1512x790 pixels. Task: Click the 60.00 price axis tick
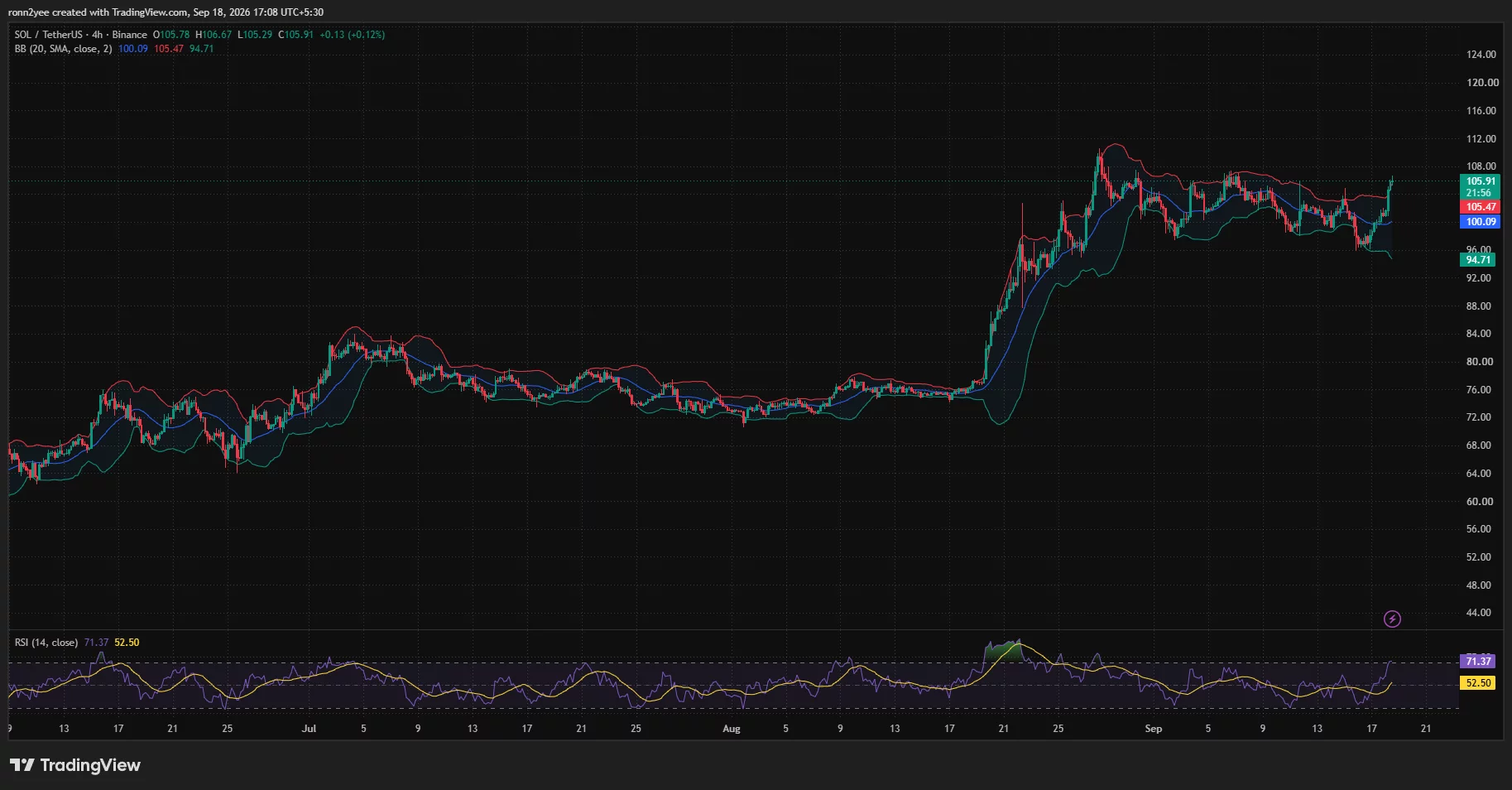coord(1479,502)
